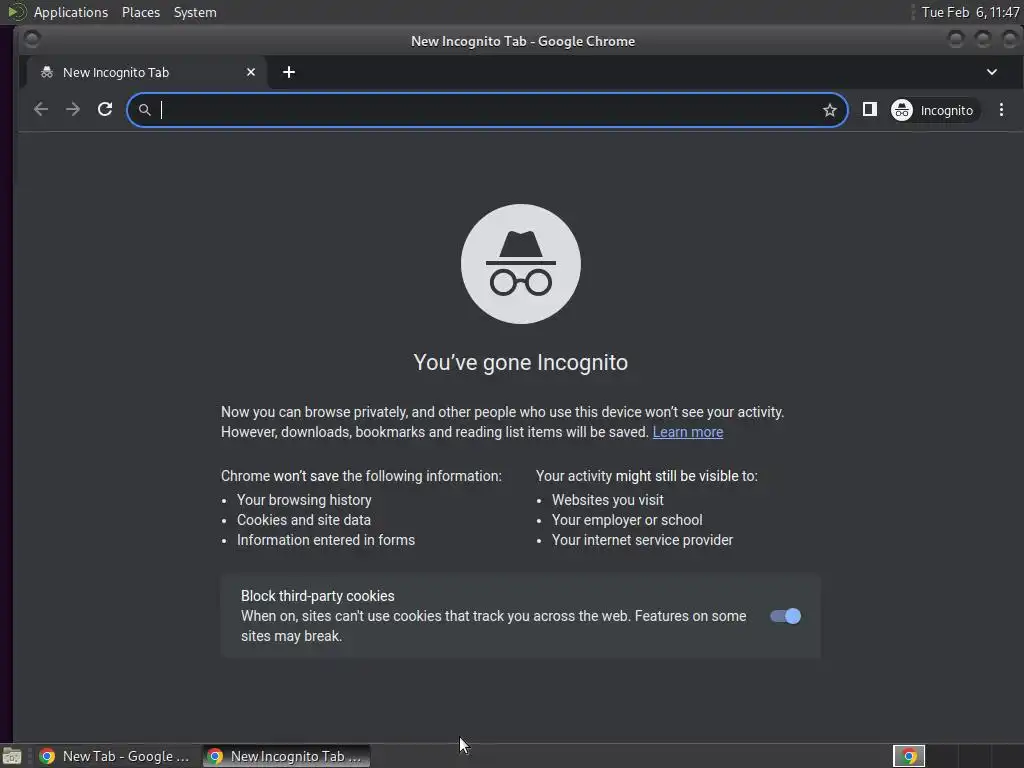Click the large Incognito hat-and-glasses logo
The height and width of the screenshot is (768, 1024).
[520, 264]
